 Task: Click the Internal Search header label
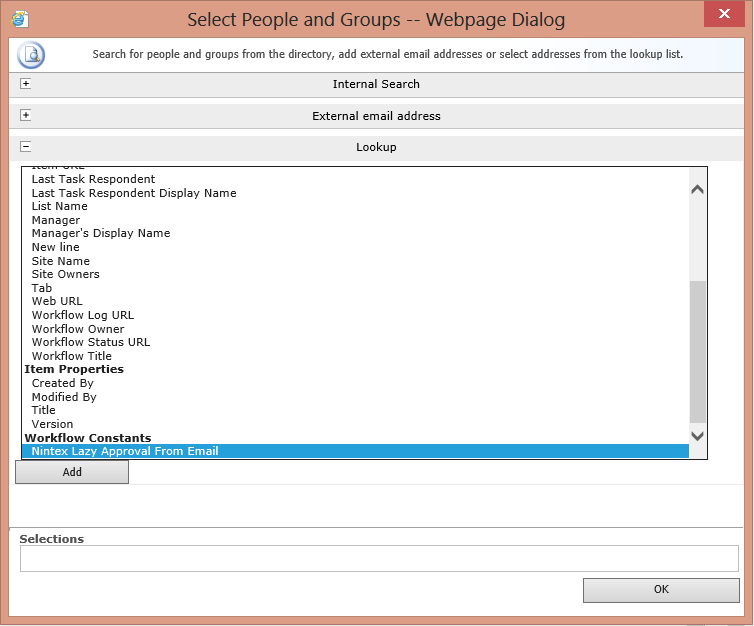(376, 84)
